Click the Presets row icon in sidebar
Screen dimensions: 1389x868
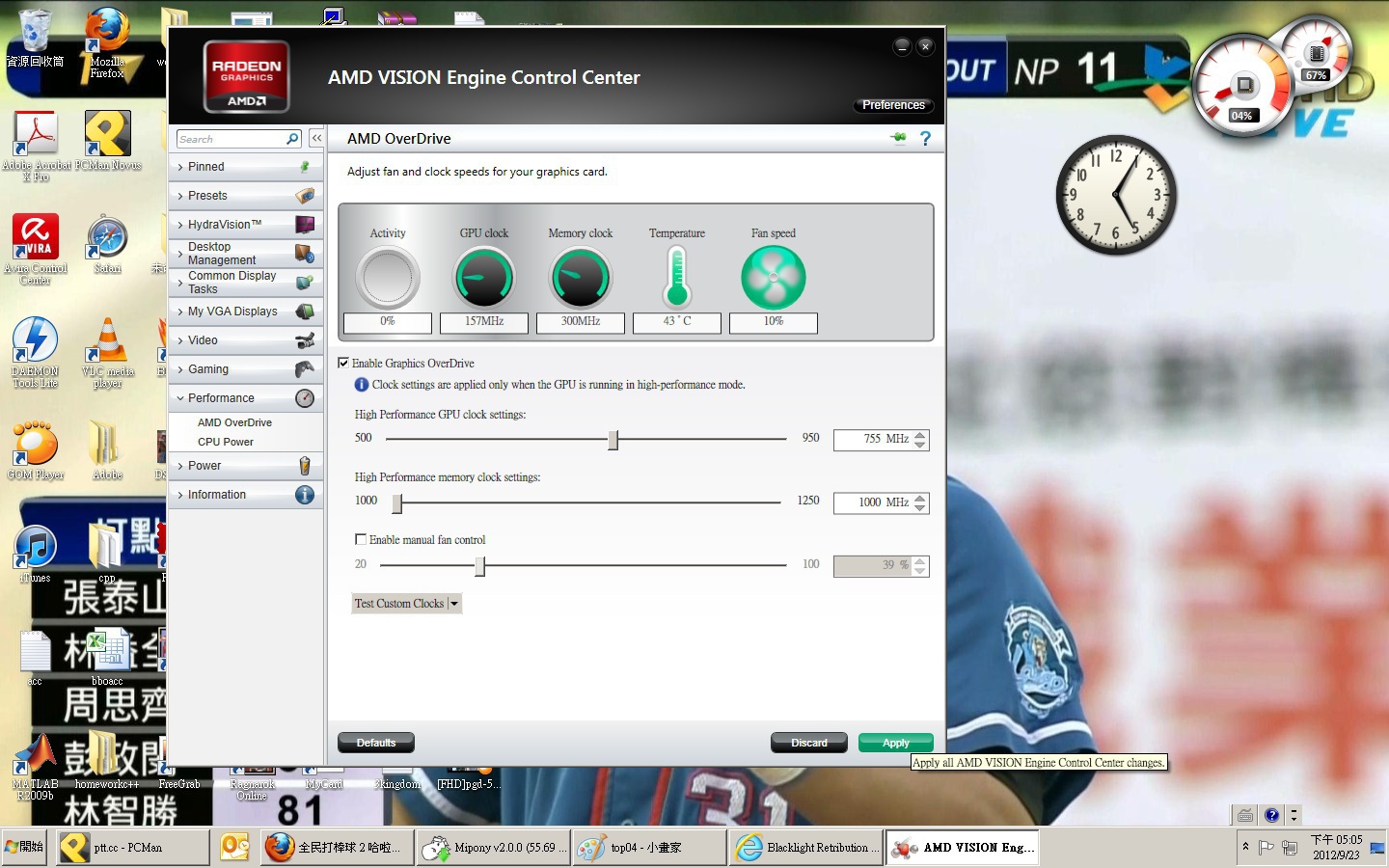click(x=305, y=196)
